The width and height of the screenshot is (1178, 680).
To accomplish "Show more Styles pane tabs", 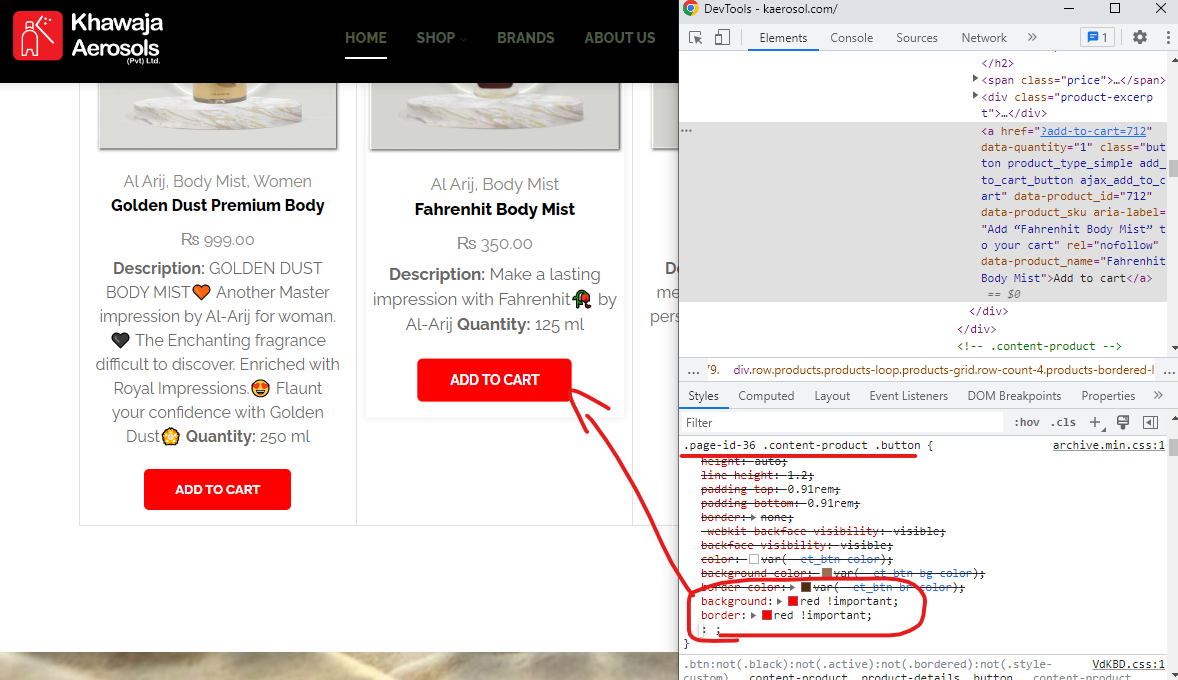I will (x=1158, y=395).
